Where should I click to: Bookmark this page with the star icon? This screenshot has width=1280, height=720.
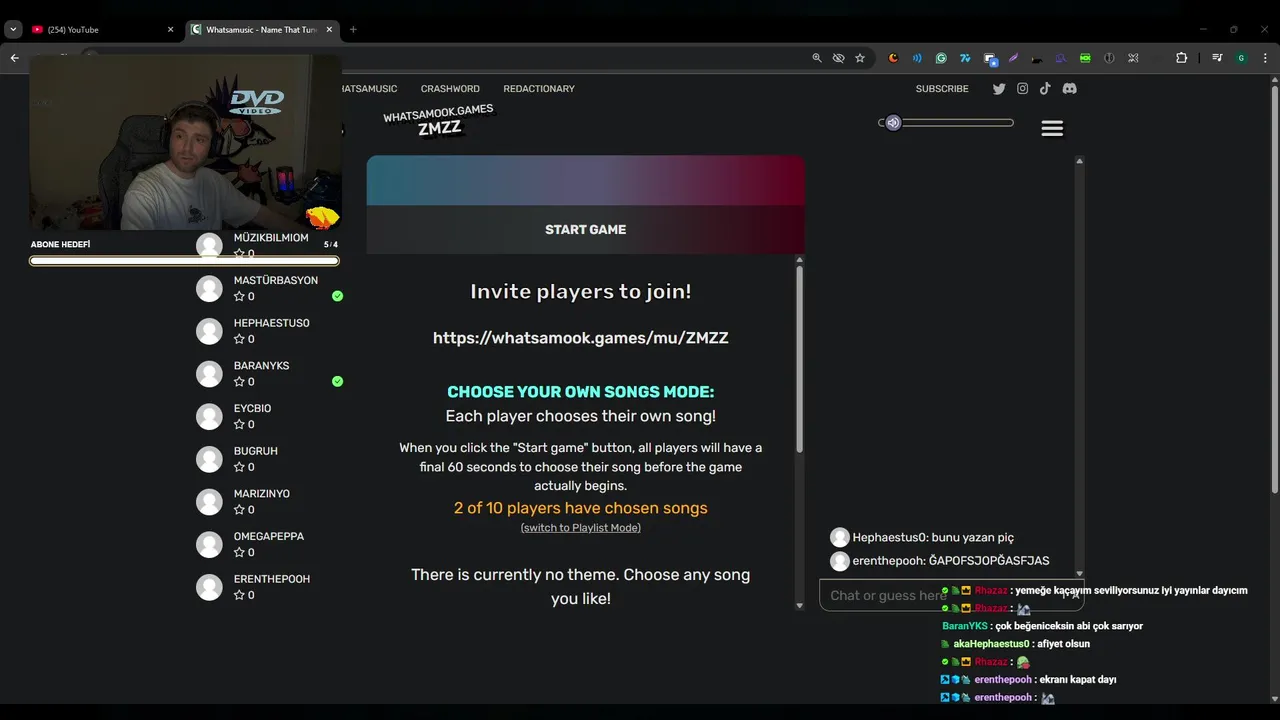coord(860,58)
